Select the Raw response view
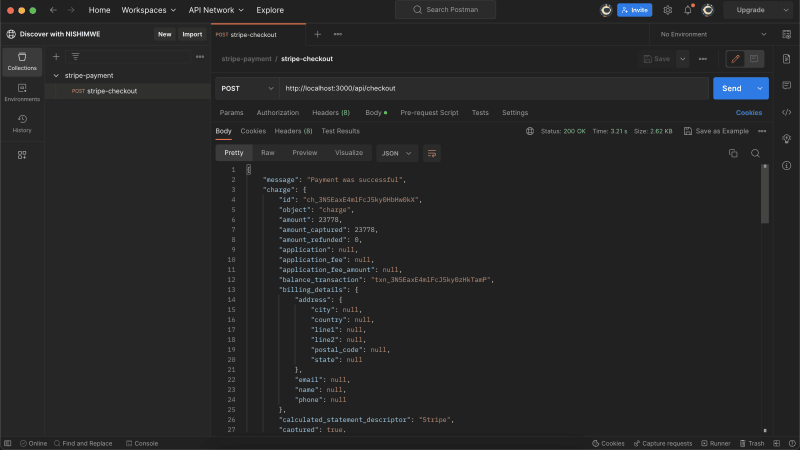 (x=267, y=153)
